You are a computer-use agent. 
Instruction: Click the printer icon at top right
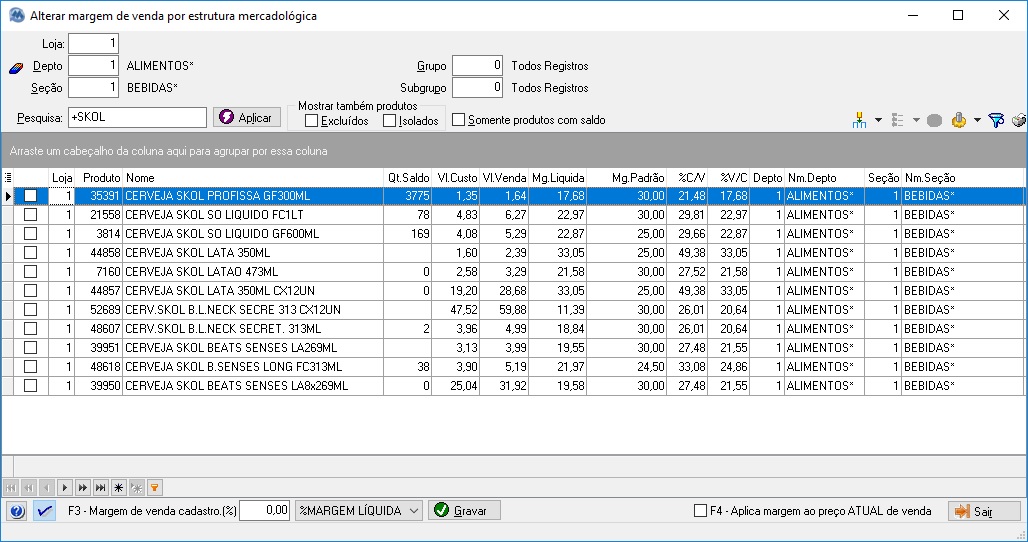coord(1019,120)
